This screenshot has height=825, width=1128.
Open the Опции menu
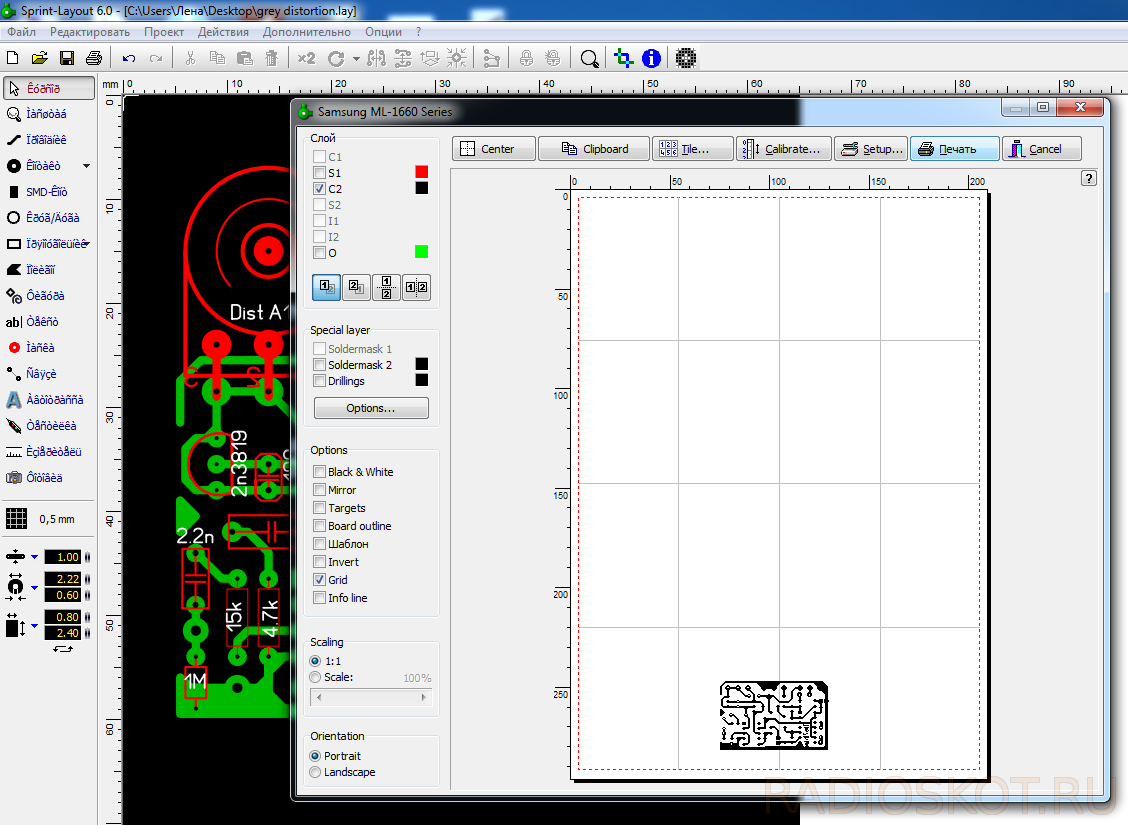[384, 32]
